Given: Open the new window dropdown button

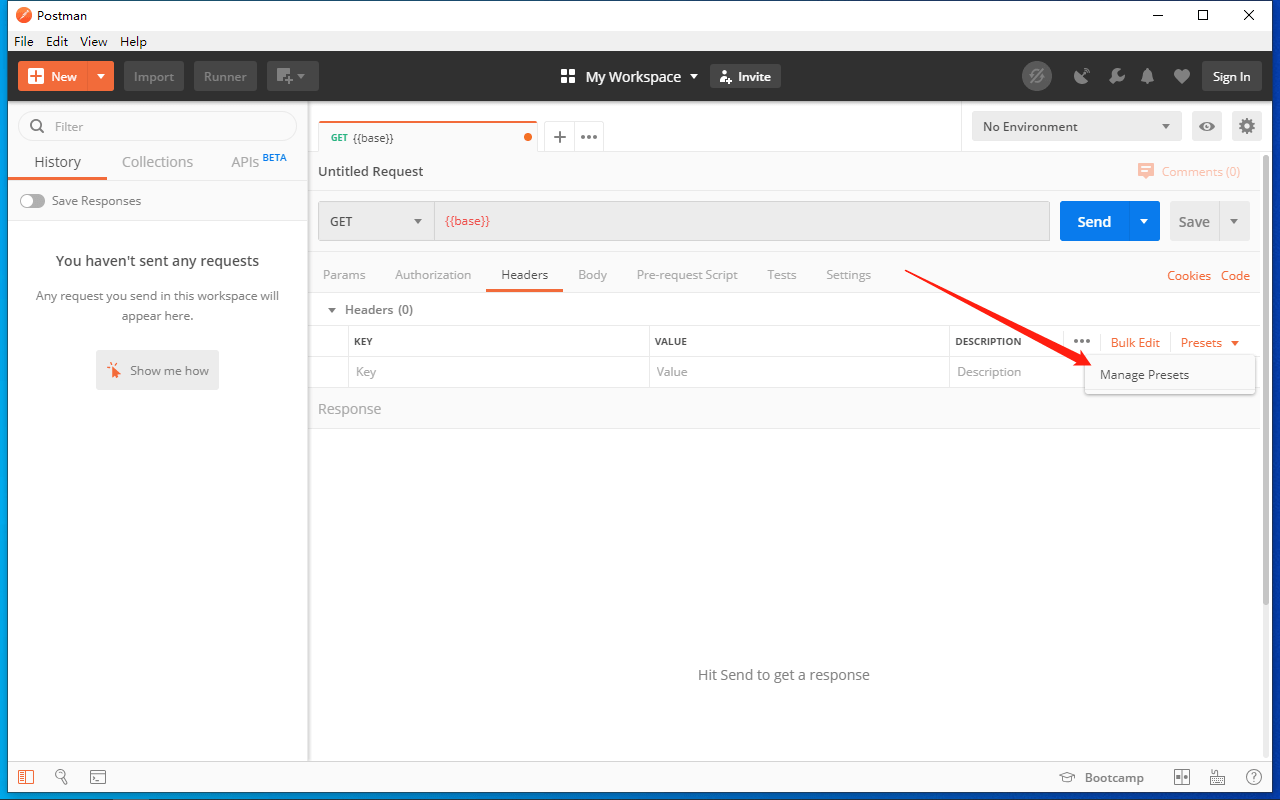Looking at the screenshot, I should click(292, 76).
